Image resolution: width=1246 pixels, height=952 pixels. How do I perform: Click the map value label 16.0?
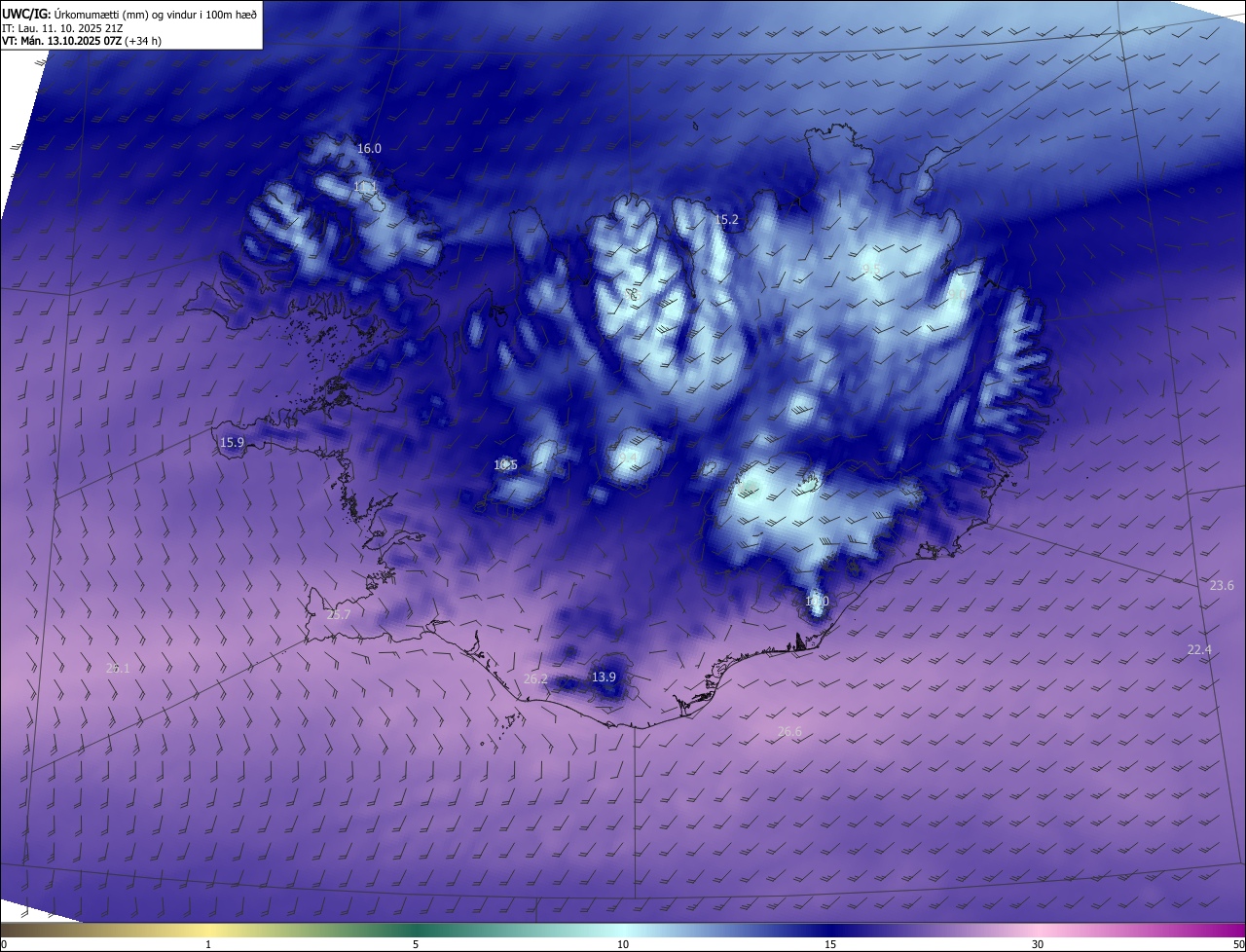tap(369, 148)
